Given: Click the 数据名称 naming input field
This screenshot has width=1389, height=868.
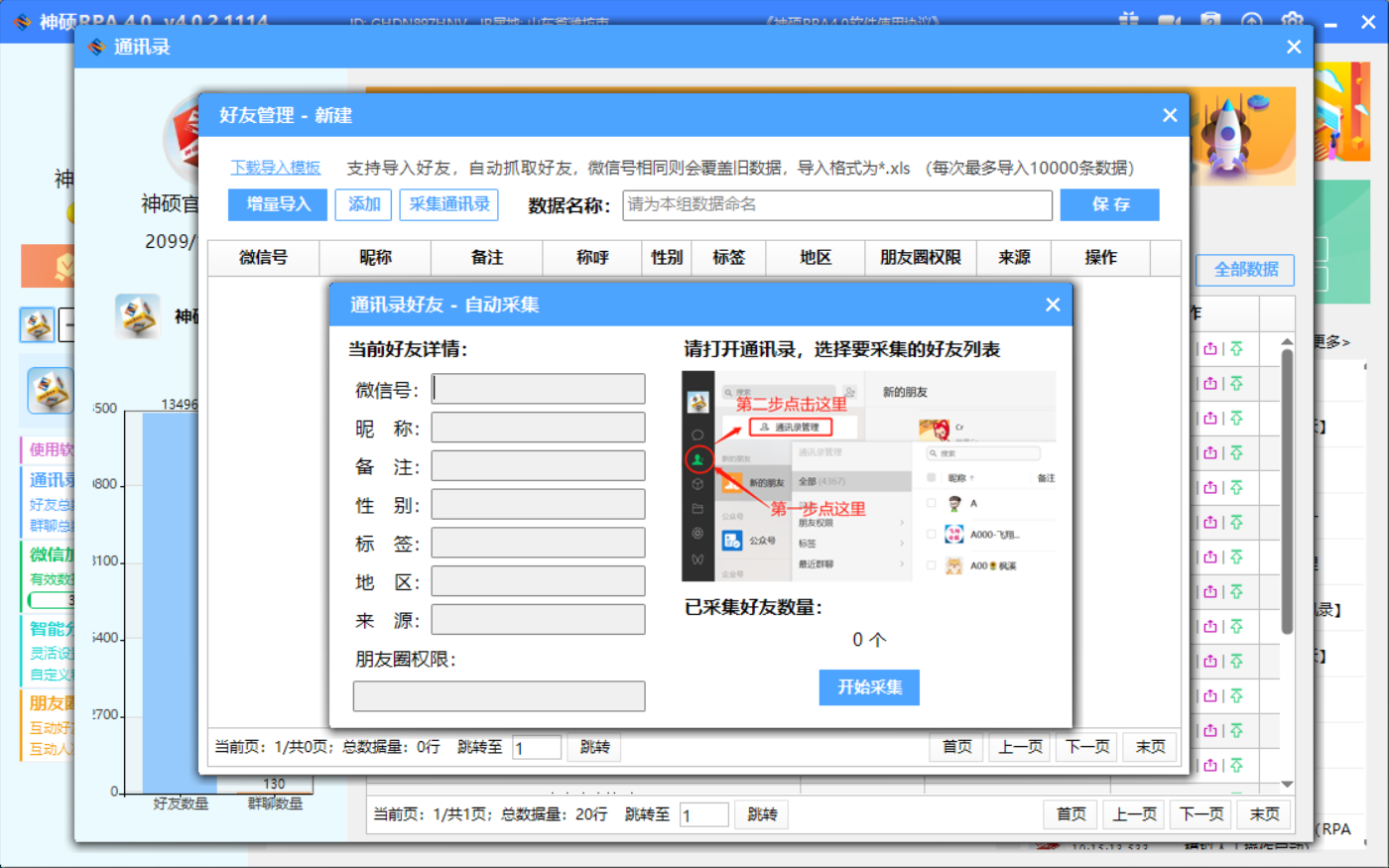Looking at the screenshot, I should point(837,205).
